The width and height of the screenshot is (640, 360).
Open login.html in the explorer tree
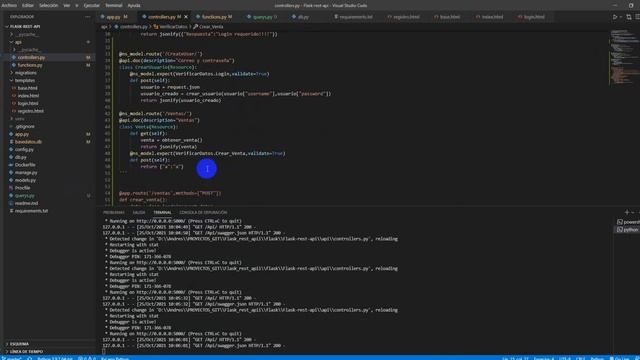coord(28,103)
